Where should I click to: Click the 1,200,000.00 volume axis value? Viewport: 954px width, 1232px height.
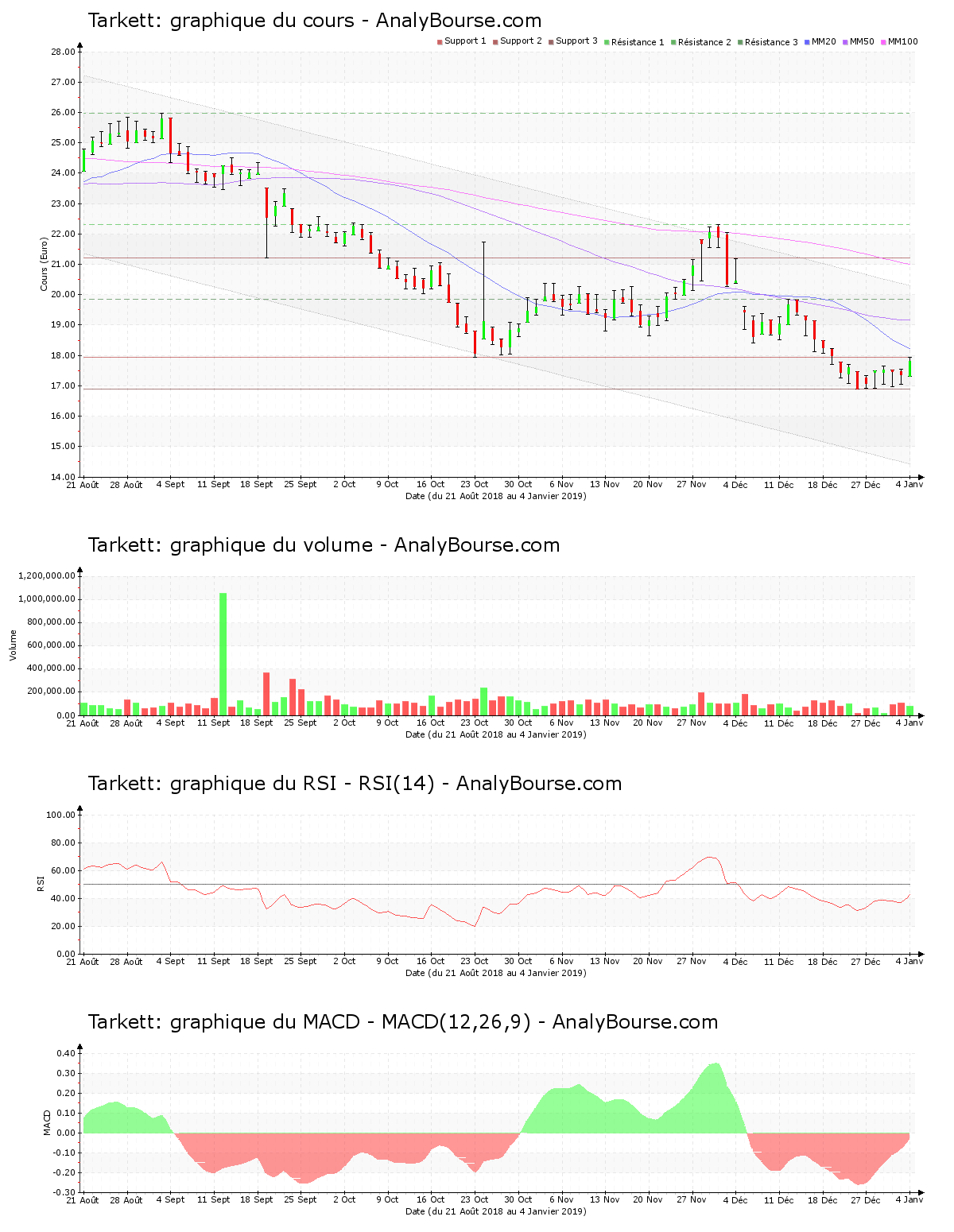(46, 575)
